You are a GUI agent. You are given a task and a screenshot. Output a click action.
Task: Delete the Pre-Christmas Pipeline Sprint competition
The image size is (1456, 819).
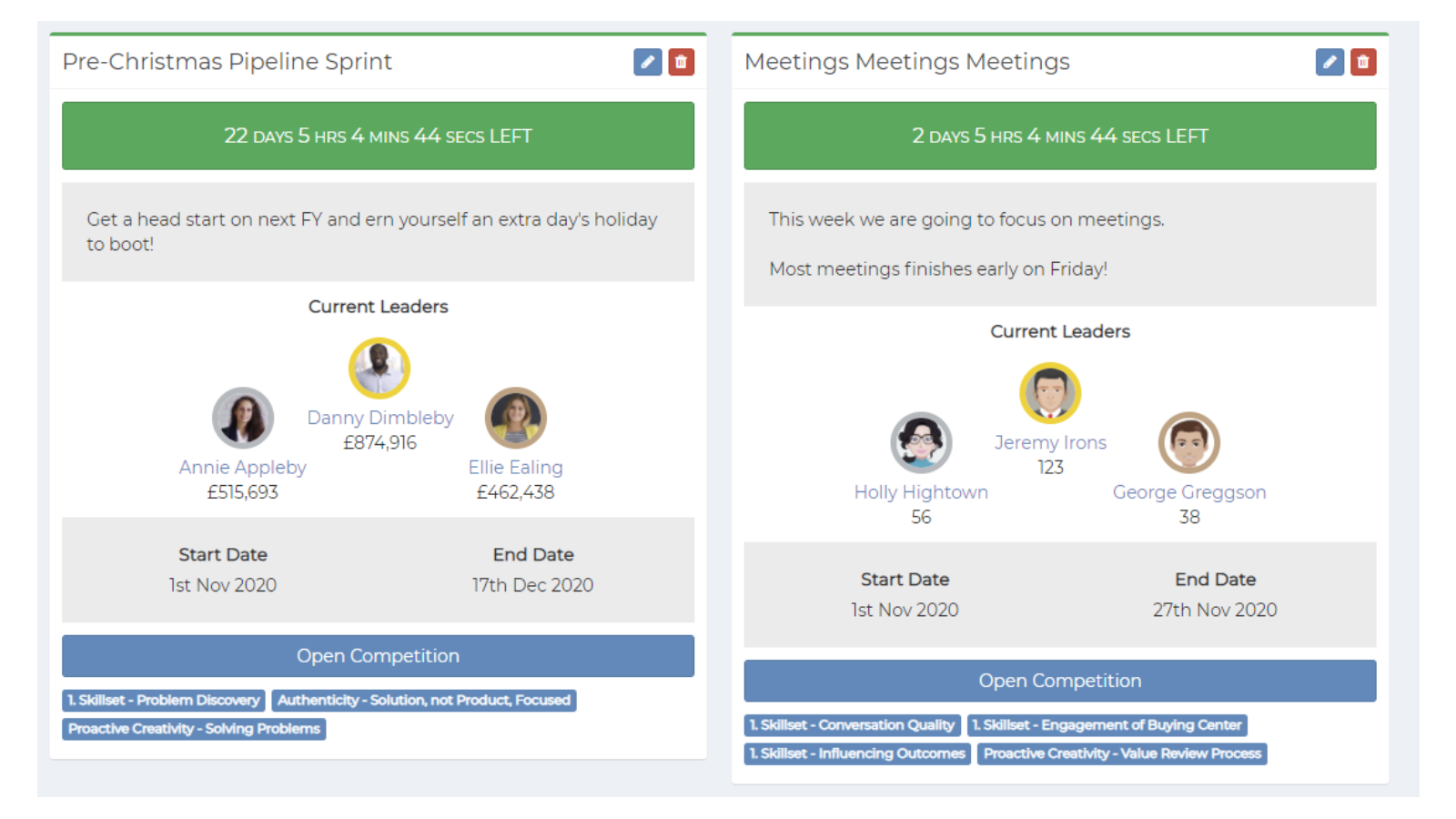[681, 62]
